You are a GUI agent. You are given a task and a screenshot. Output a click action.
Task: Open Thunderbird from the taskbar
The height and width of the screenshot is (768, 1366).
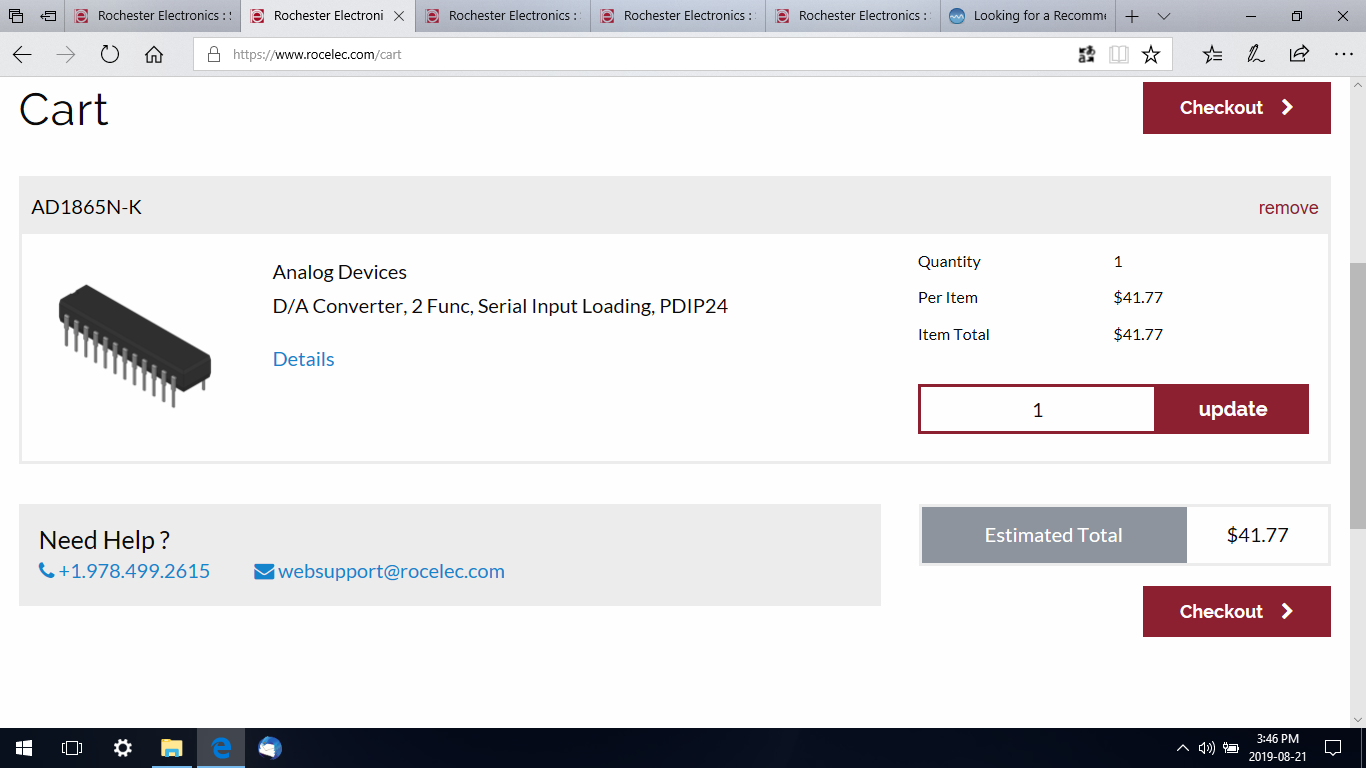click(270, 748)
